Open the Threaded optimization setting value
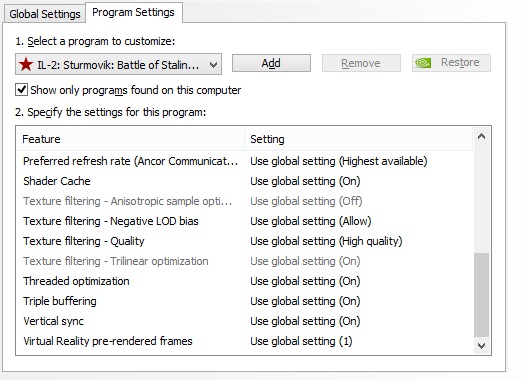522x380 pixels. click(305, 281)
